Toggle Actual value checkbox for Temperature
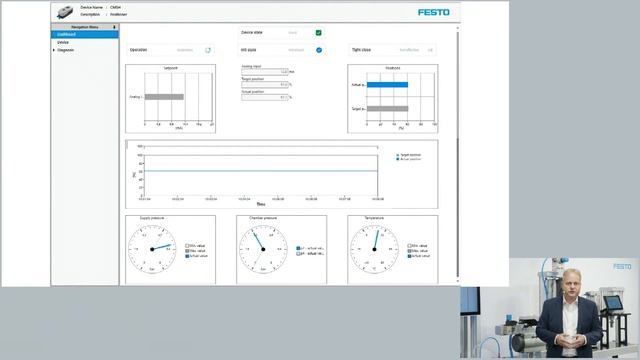The image size is (640, 360). point(409,256)
